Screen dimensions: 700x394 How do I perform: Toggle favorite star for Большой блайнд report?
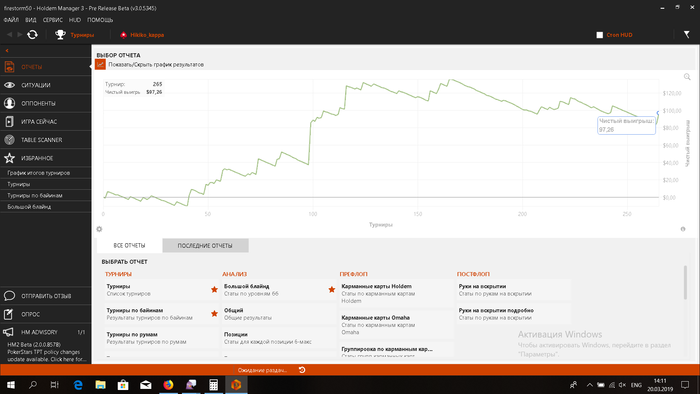pos(332,290)
